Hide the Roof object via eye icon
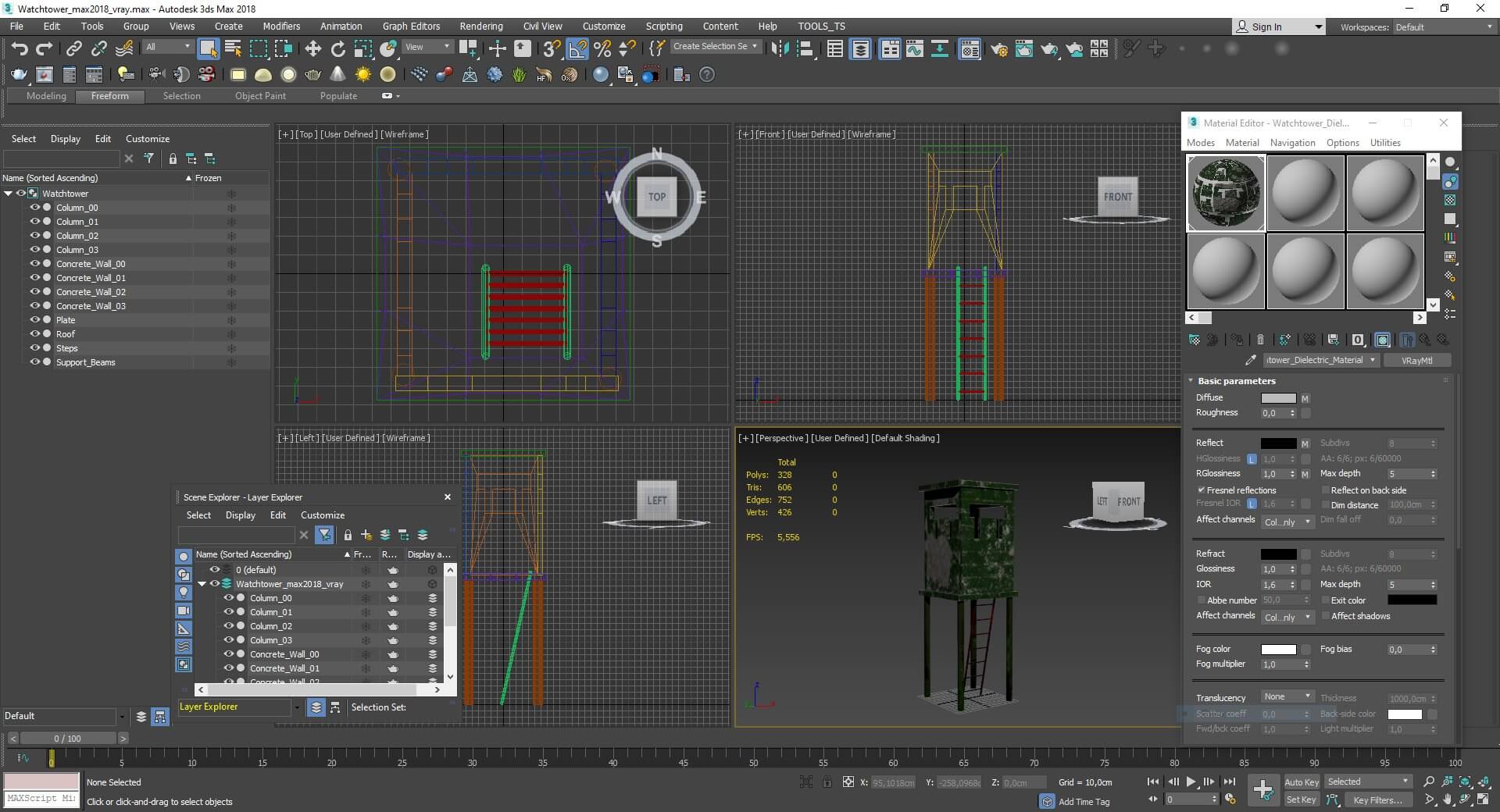Screen dimensions: 1500x812 [x=34, y=334]
